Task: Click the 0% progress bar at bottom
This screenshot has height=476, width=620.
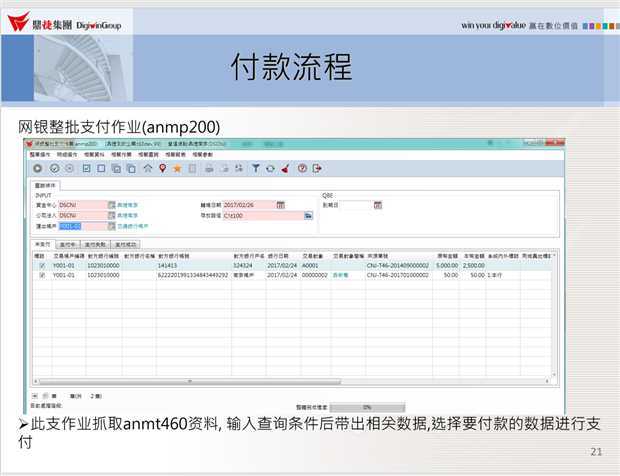Action: pyautogui.click(x=366, y=407)
